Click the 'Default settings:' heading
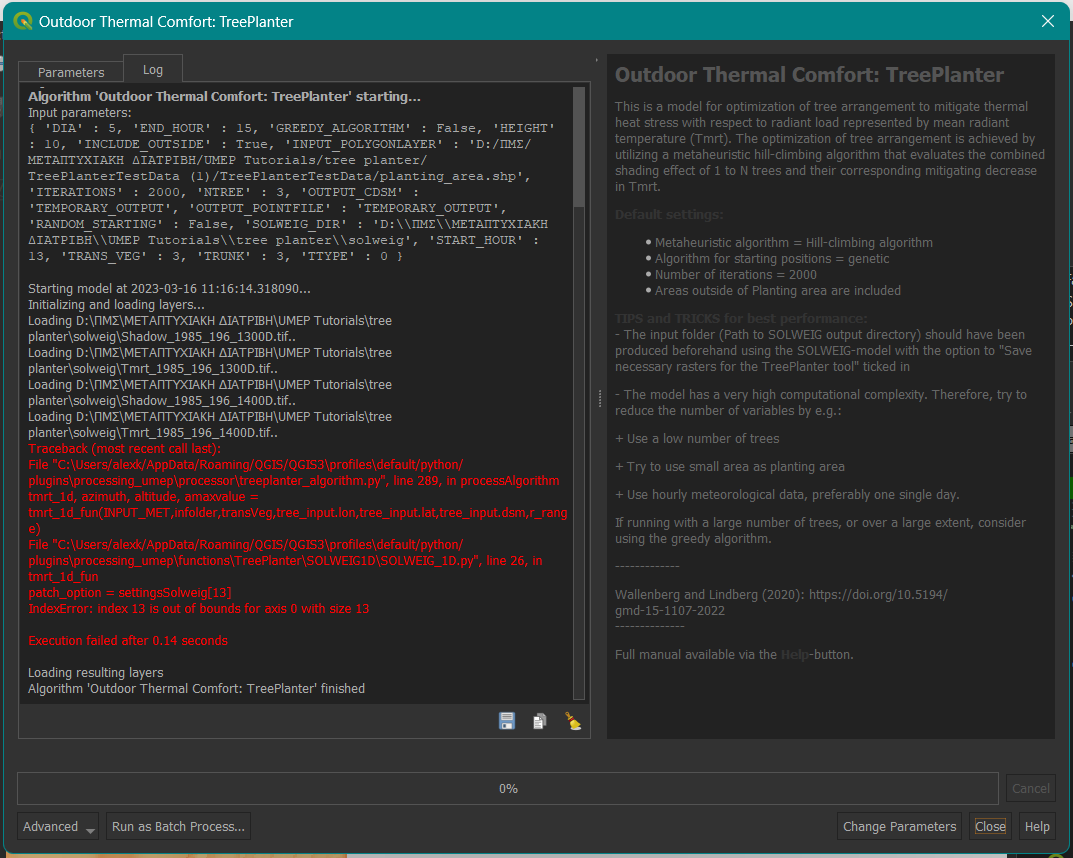The image size is (1073, 858). tap(669, 214)
